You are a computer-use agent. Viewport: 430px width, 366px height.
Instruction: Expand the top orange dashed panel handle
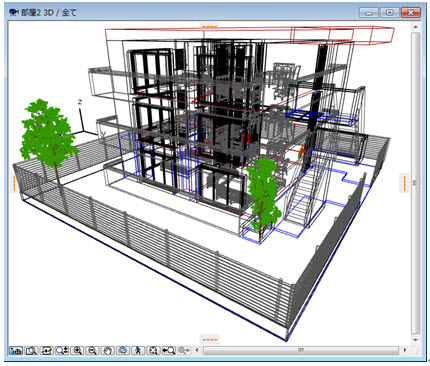click(x=210, y=26)
